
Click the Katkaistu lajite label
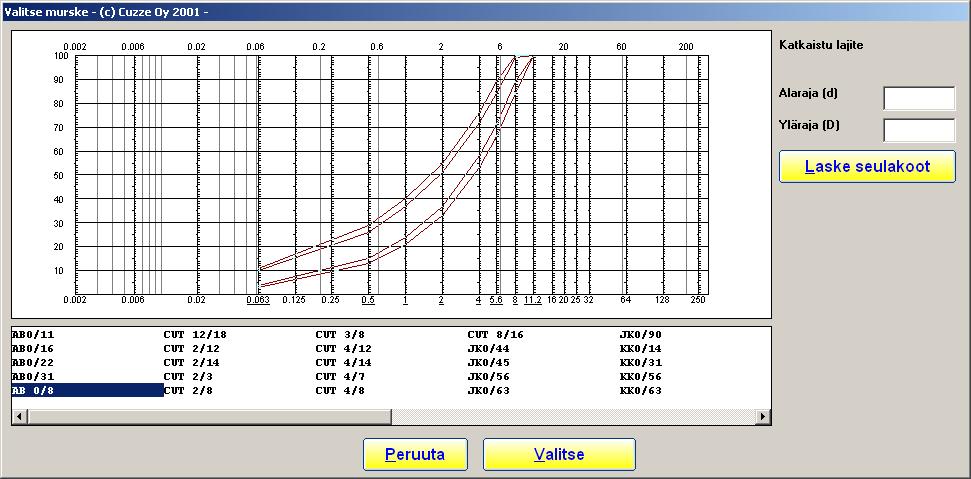[821, 45]
